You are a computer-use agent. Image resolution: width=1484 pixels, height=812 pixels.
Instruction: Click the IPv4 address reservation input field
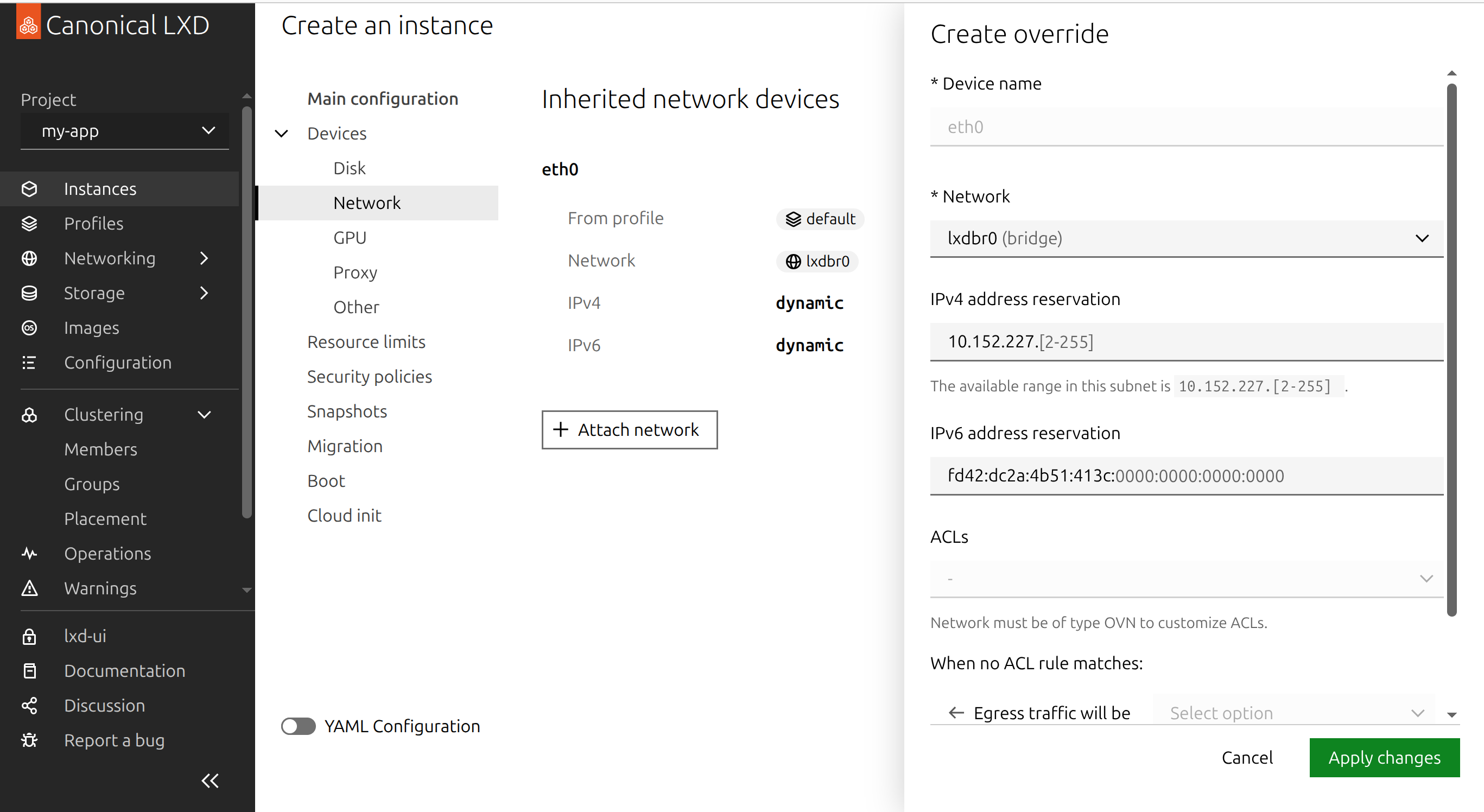pos(1186,341)
